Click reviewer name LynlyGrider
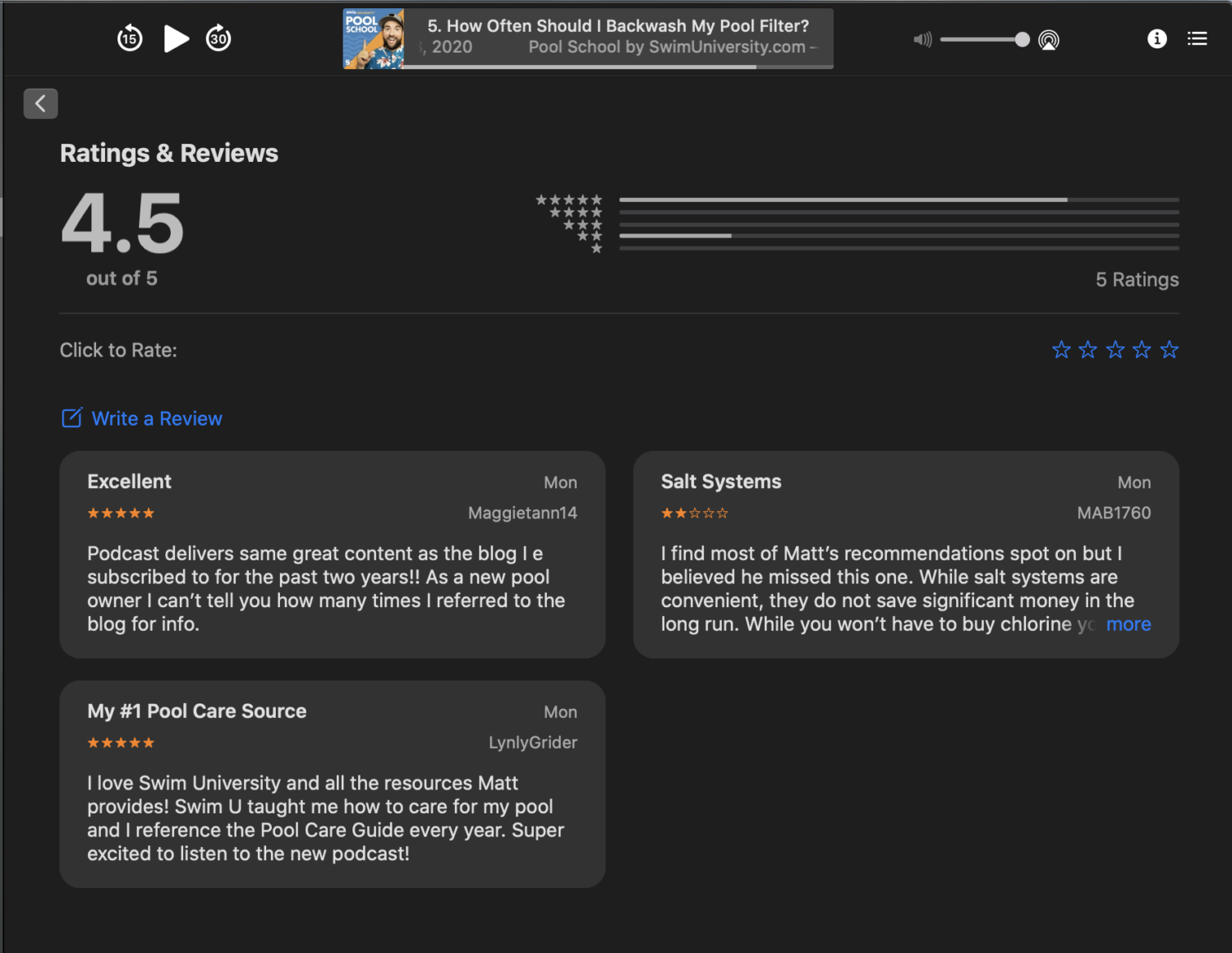The width and height of the screenshot is (1232, 953). (x=533, y=743)
